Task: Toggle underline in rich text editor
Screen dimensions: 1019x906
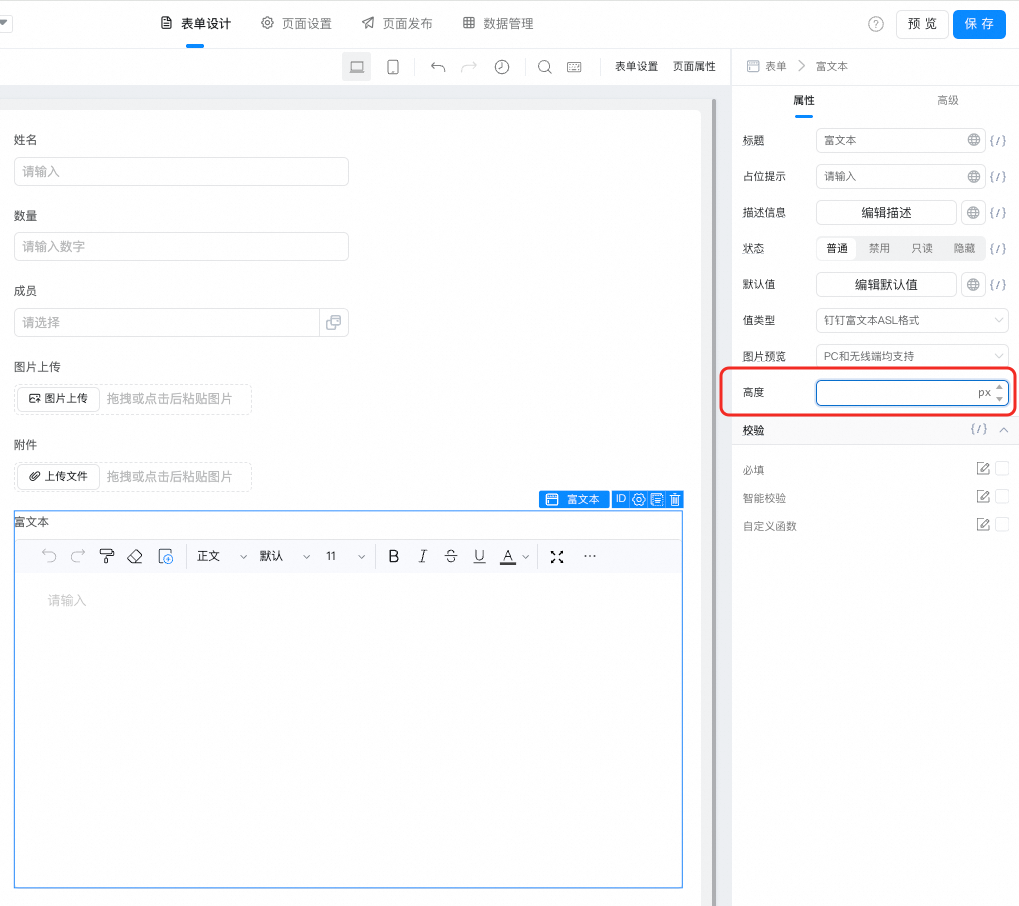Action: 480,556
